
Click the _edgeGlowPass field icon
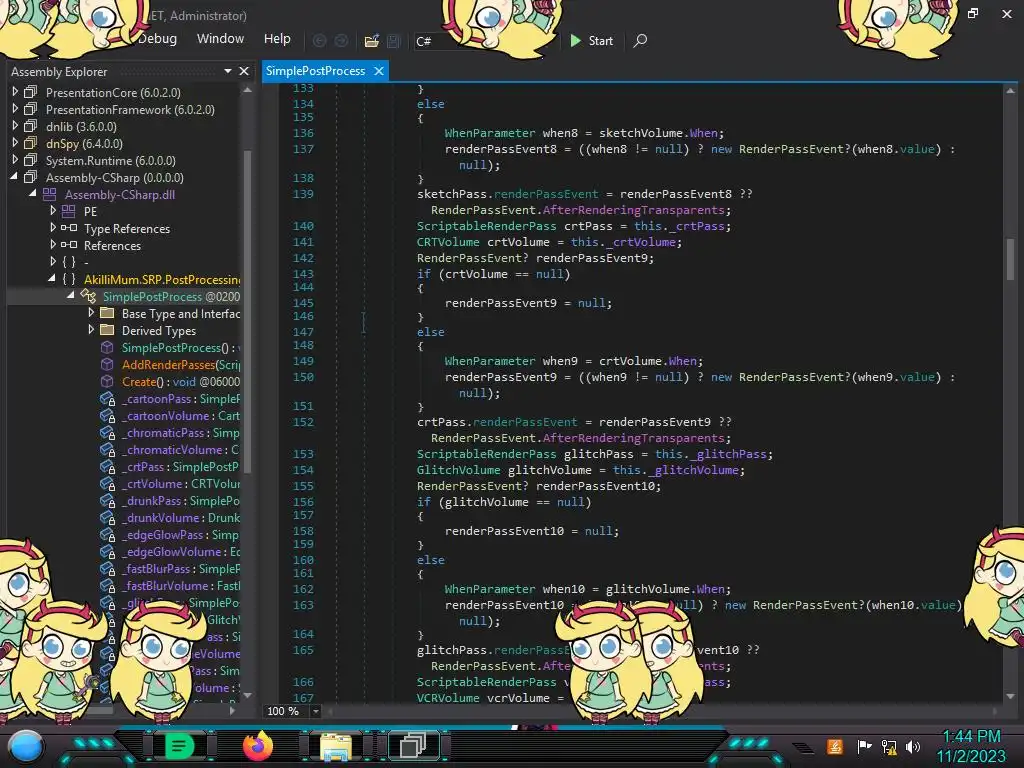[108, 534]
